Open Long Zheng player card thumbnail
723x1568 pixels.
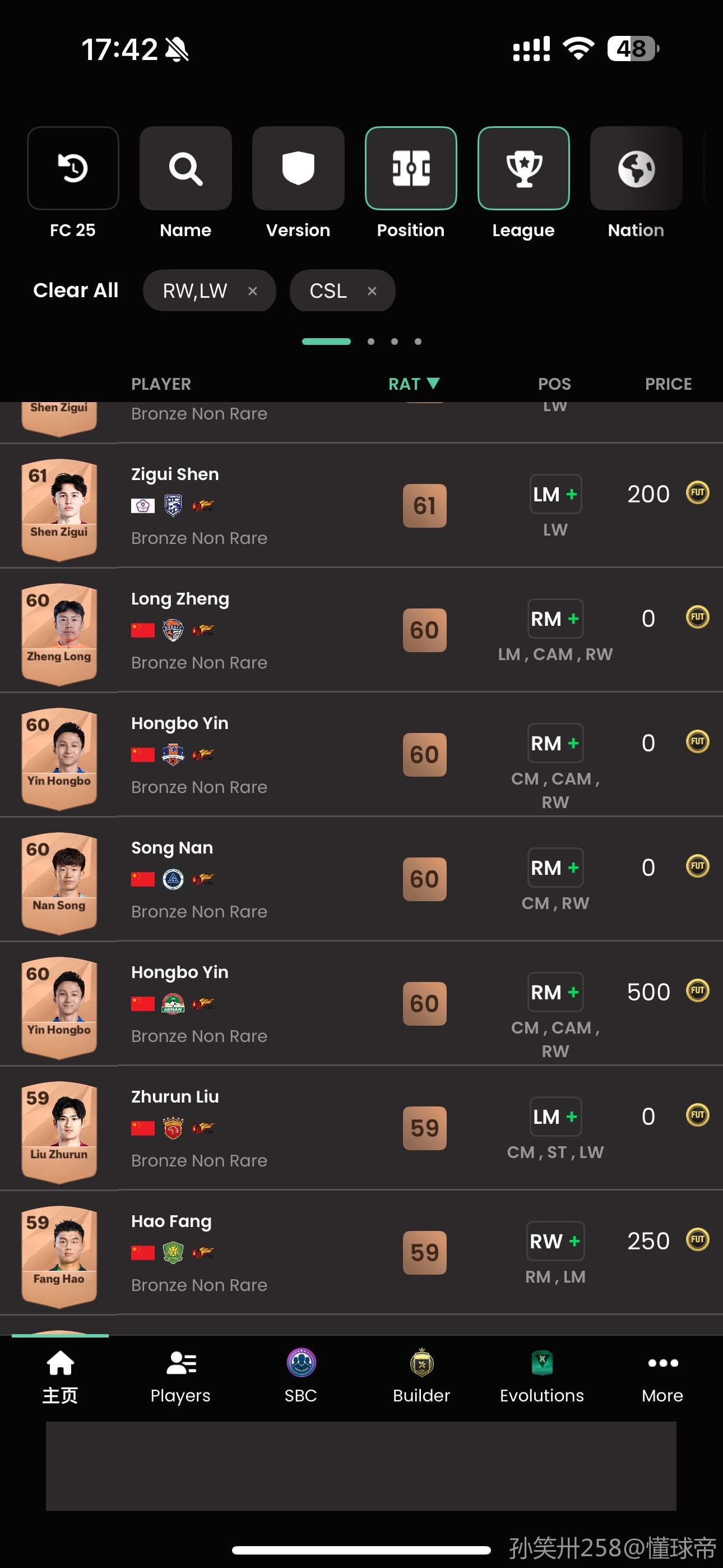tap(59, 634)
